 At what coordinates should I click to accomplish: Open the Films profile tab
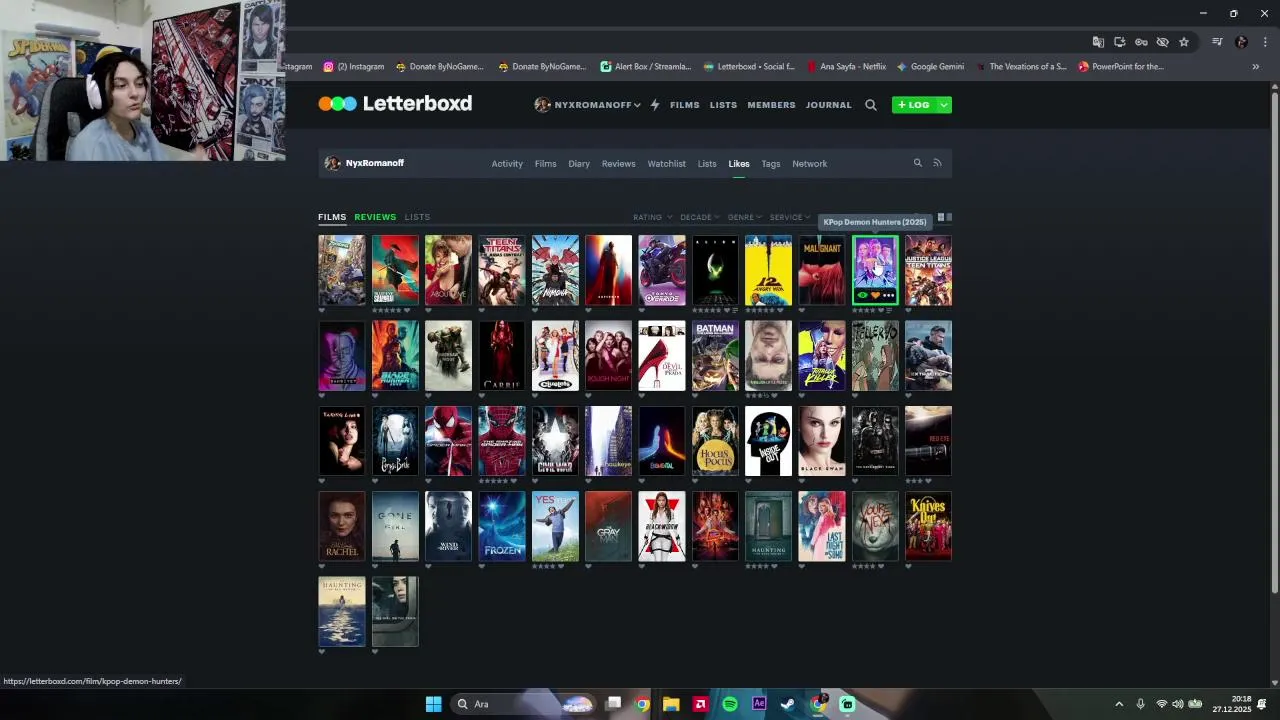[x=545, y=164]
